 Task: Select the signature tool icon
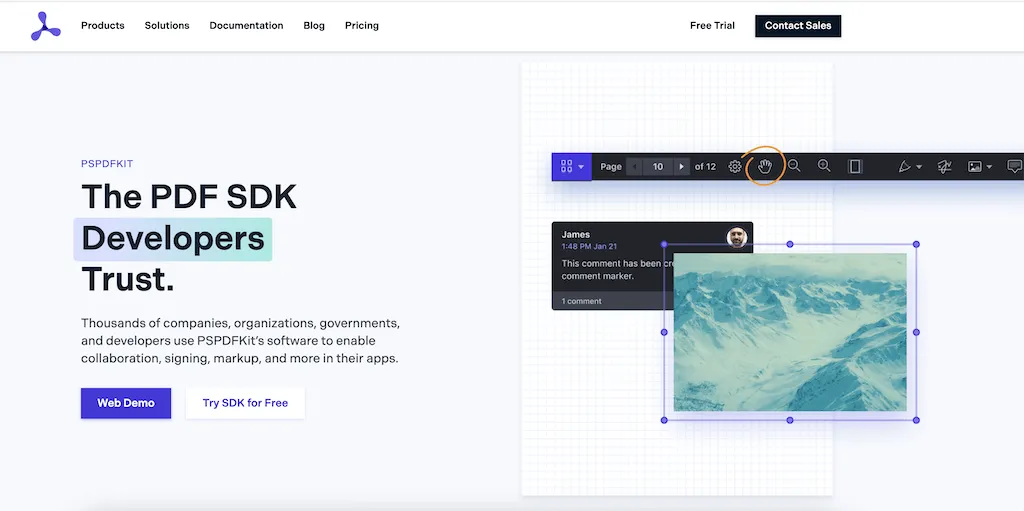pos(944,167)
